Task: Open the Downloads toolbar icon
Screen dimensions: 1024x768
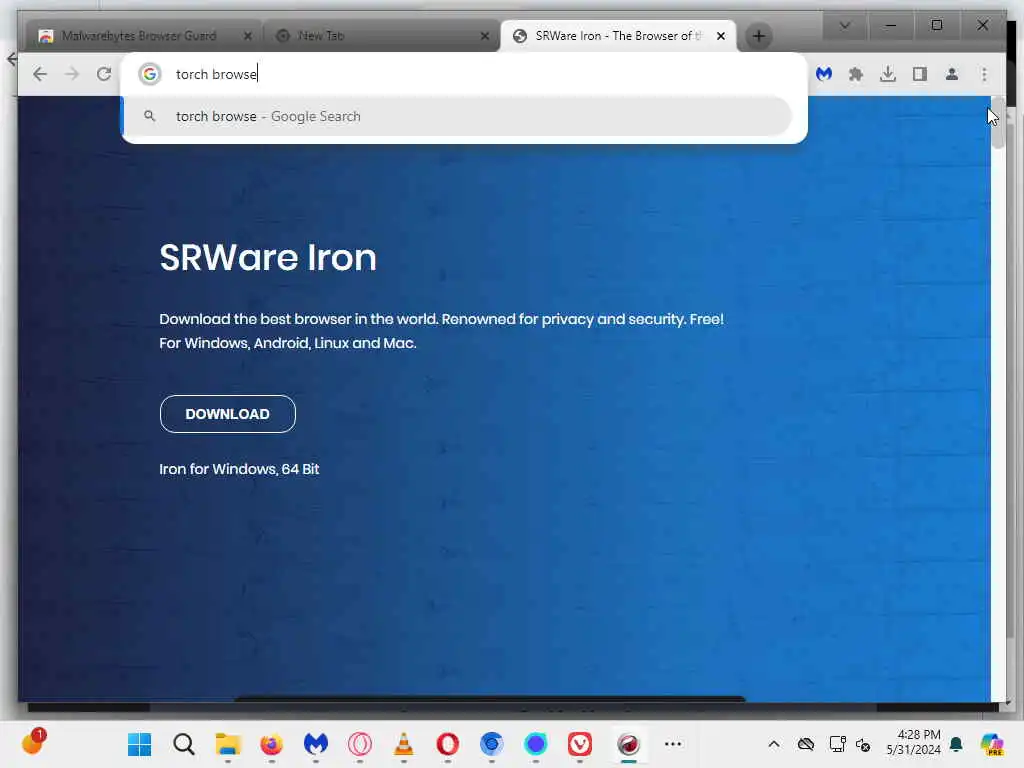Action: (x=888, y=74)
